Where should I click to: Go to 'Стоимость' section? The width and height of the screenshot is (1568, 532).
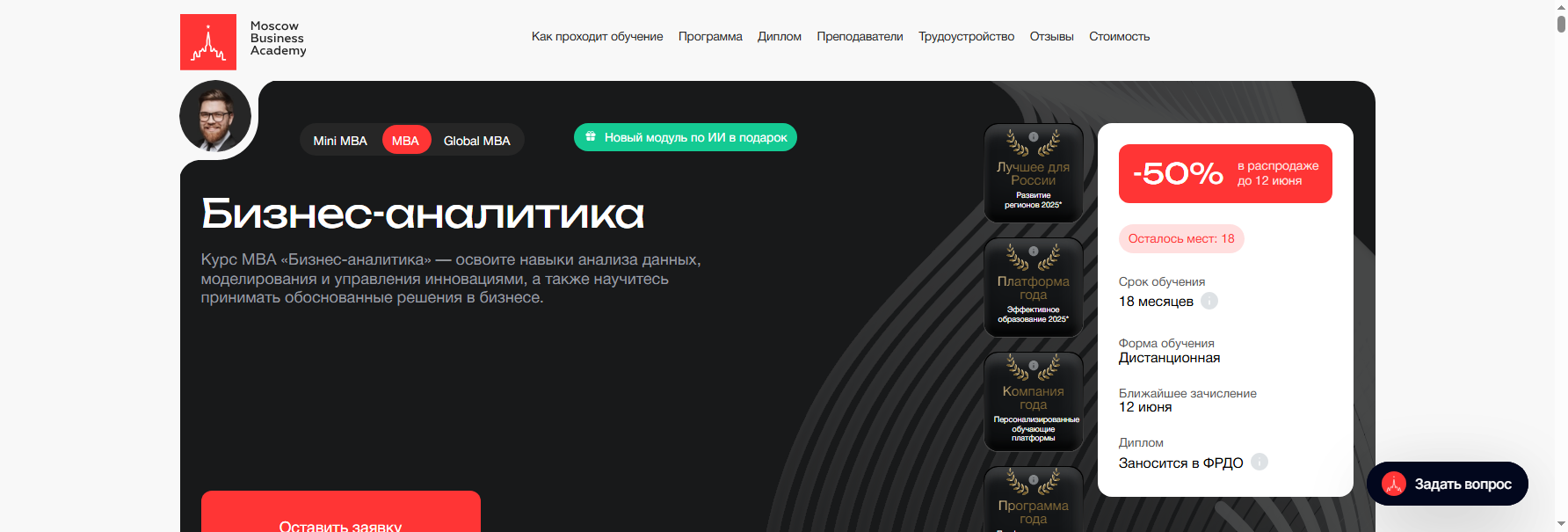tap(1119, 36)
